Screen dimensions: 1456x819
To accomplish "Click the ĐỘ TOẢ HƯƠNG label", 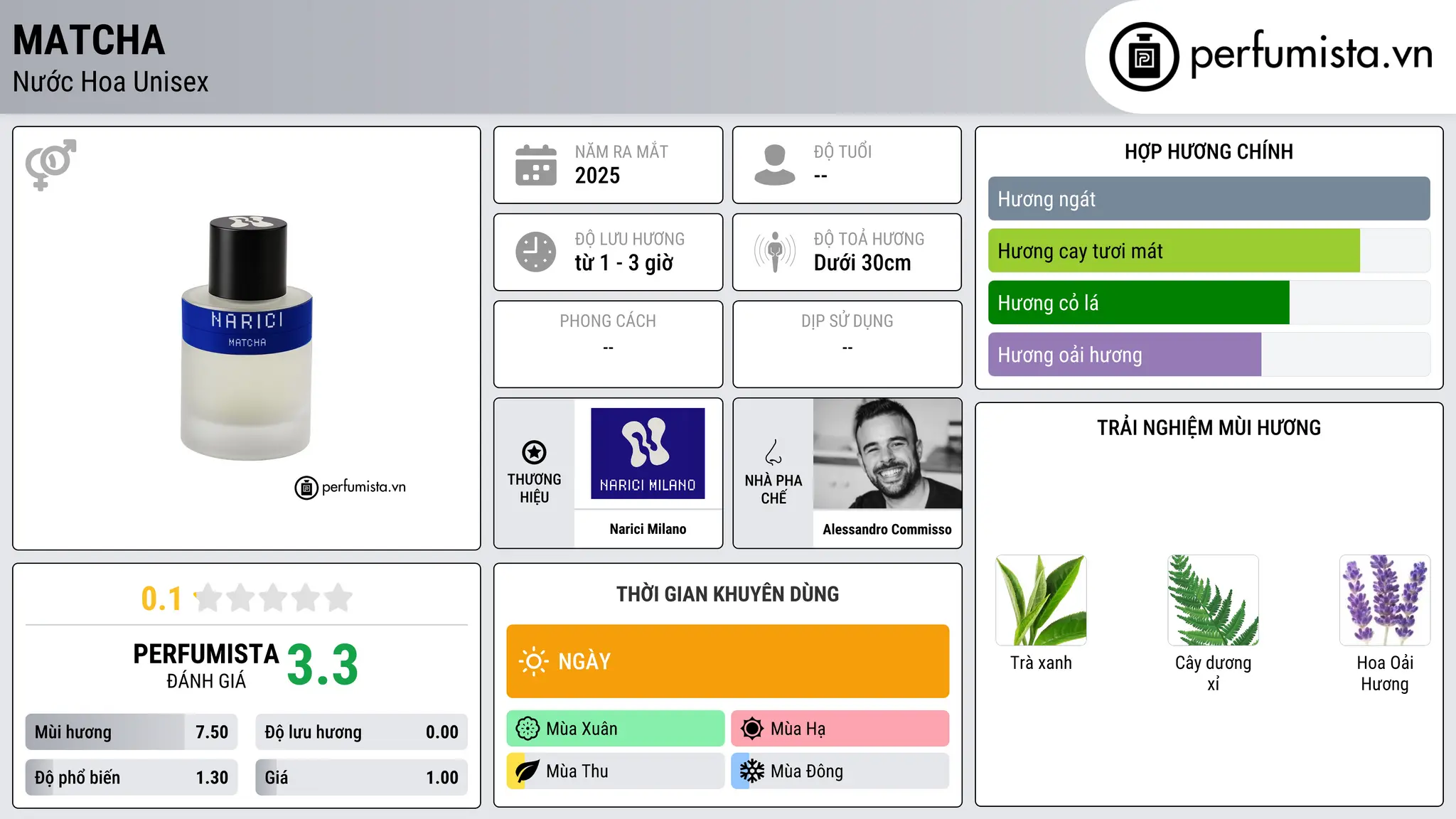I will [869, 239].
